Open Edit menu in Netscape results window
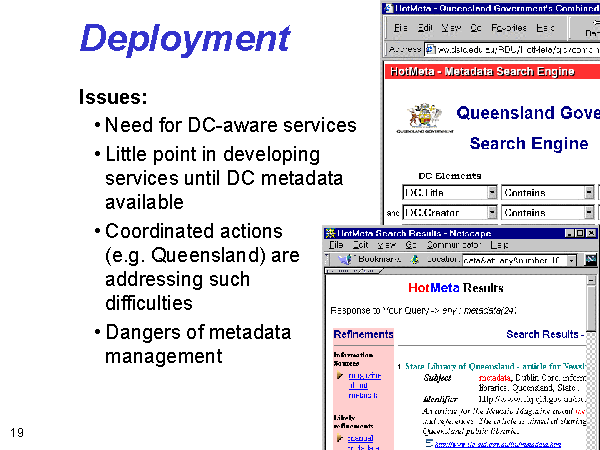Screen dimensions: 600x450 (360, 245)
